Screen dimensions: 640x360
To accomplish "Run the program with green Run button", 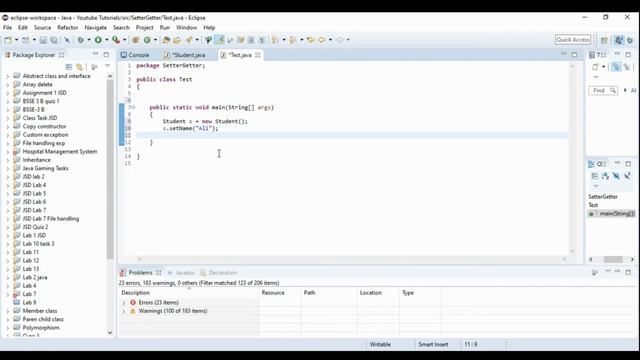I will (98, 40).
